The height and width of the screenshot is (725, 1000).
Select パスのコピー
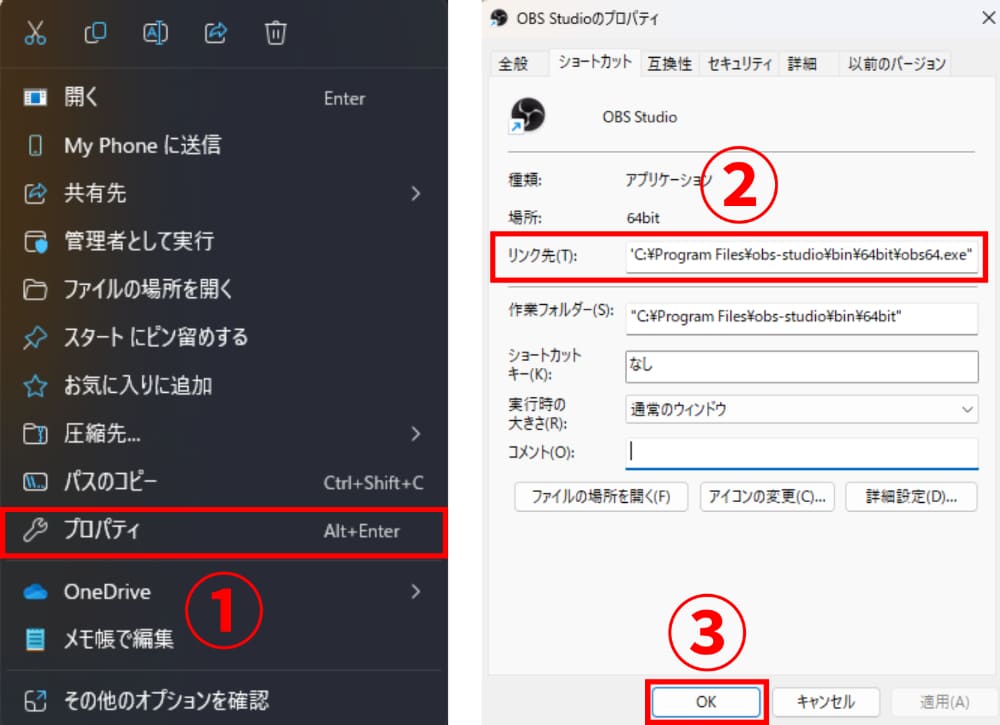223,482
